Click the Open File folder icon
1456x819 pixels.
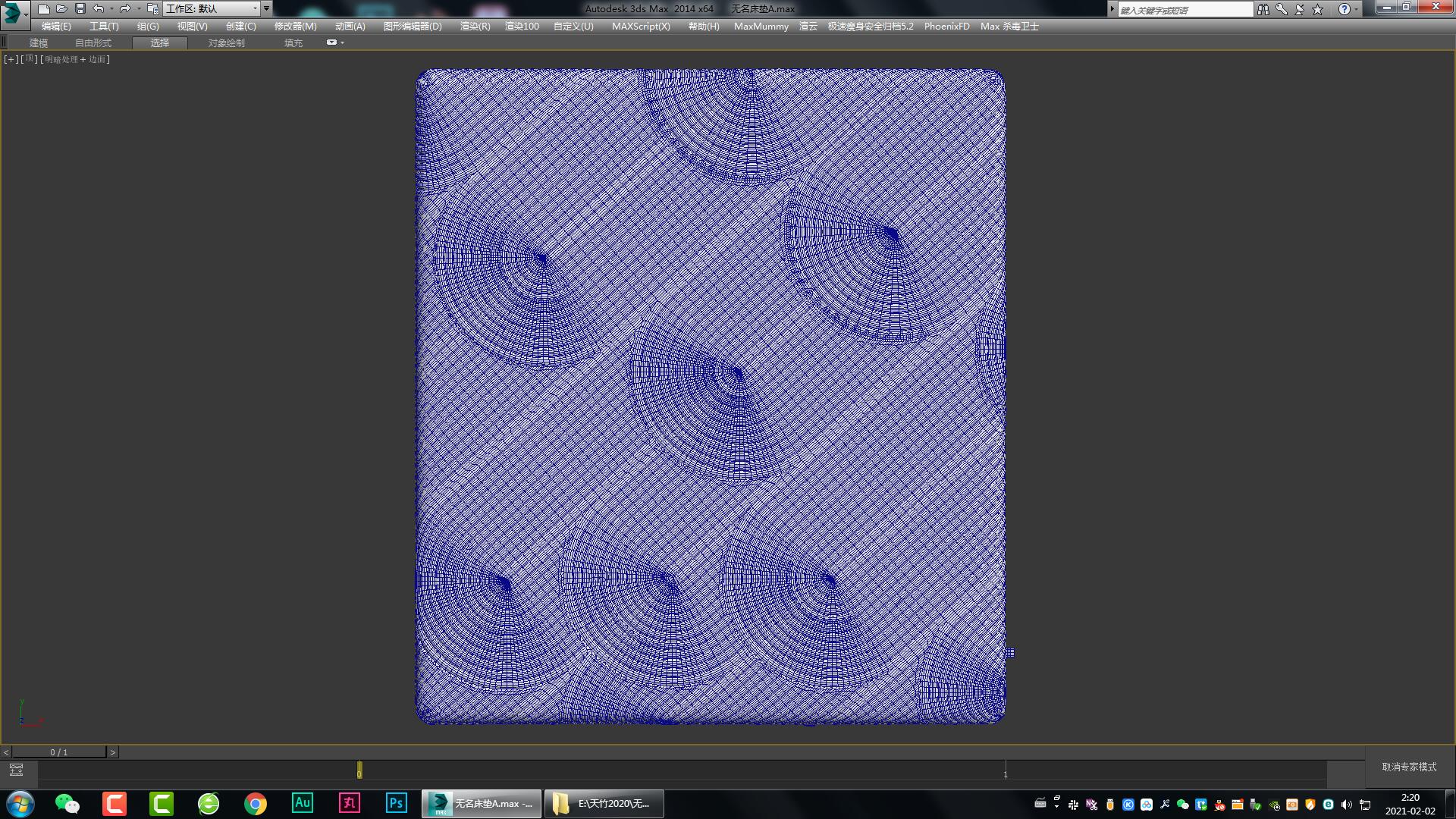[62, 9]
